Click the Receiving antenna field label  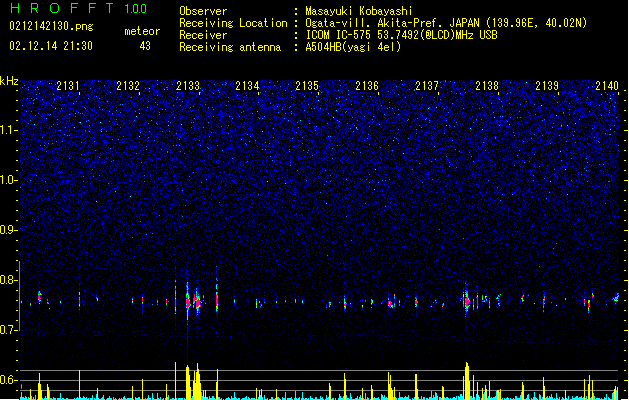pos(230,47)
